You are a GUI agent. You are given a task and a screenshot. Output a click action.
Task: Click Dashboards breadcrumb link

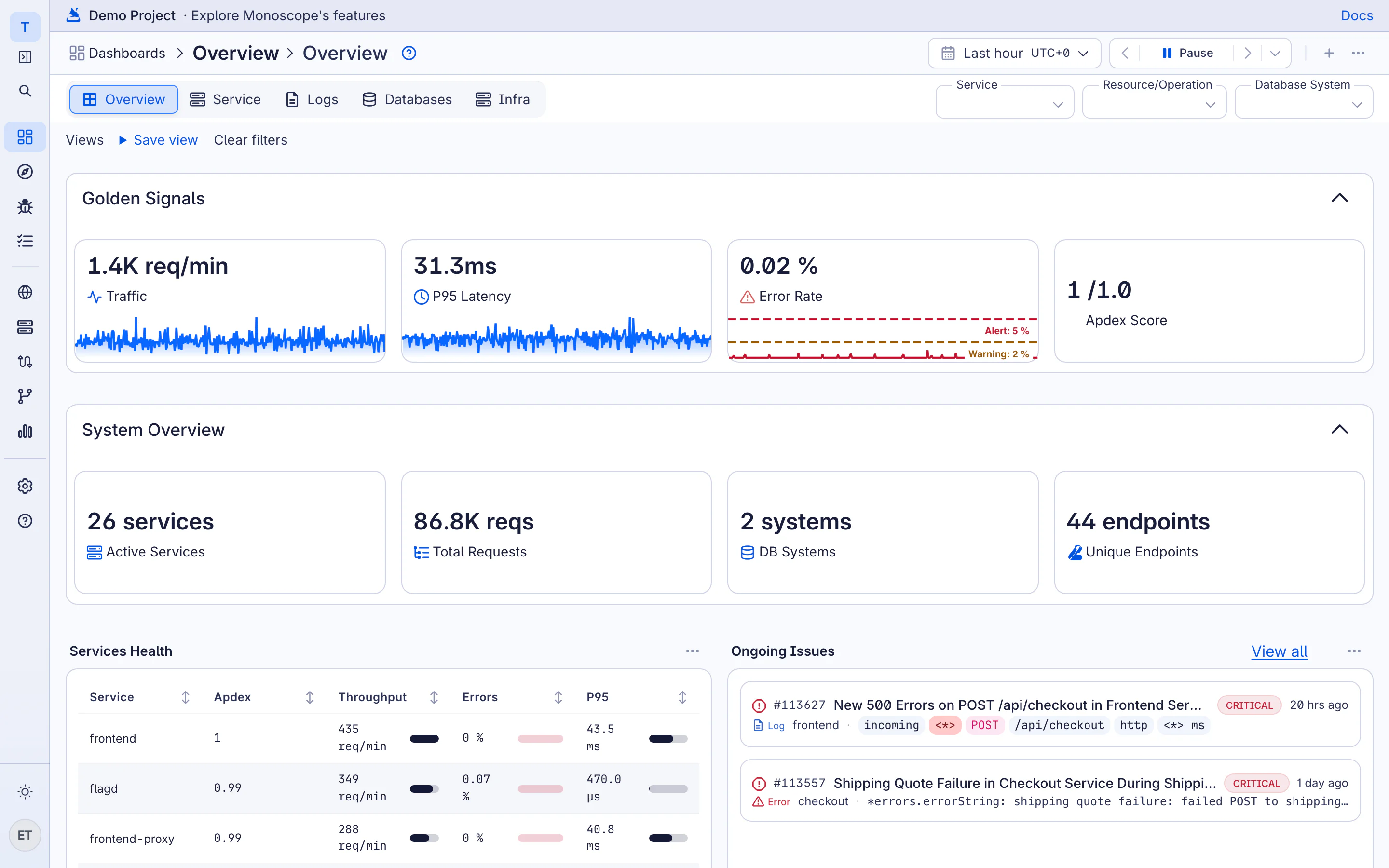(x=117, y=54)
